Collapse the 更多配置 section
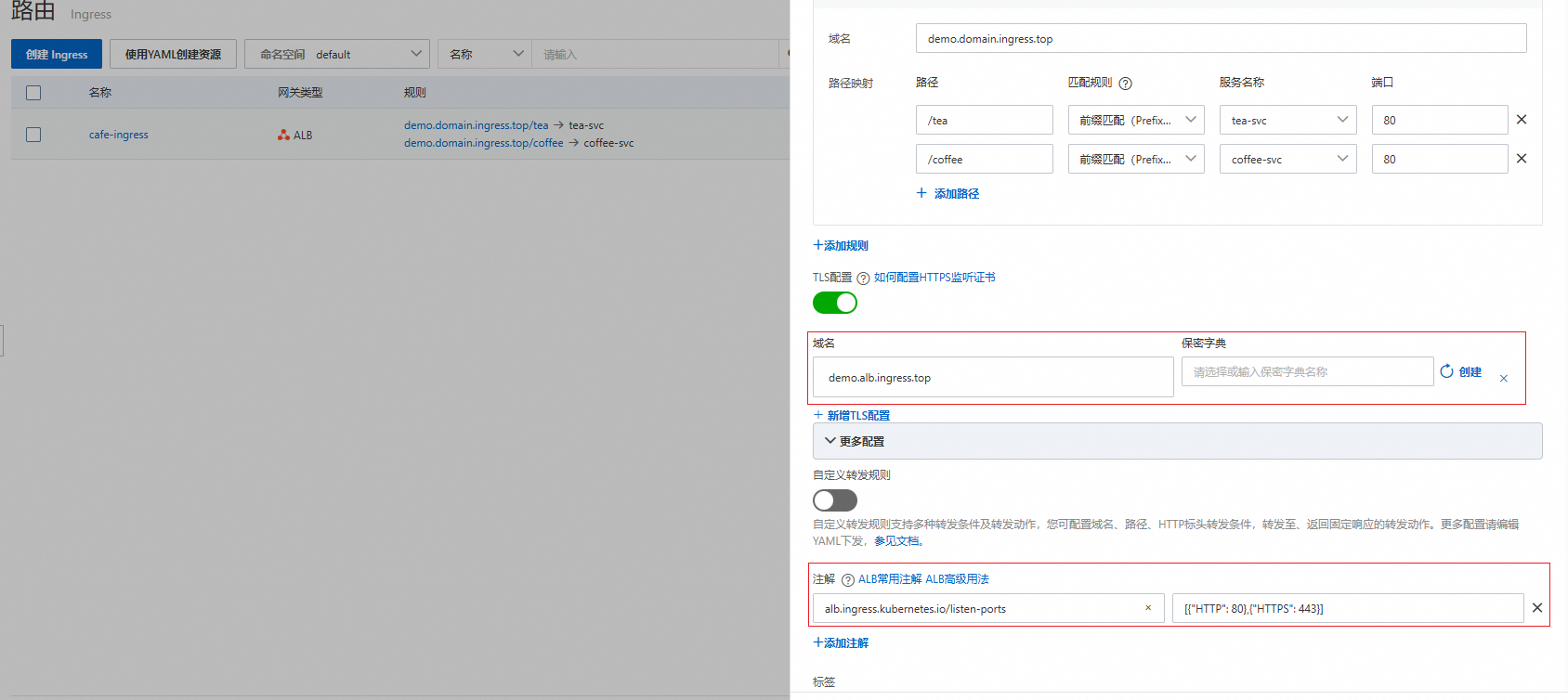The height and width of the screenshot is (700, 1568). (x=1177, y=441)
